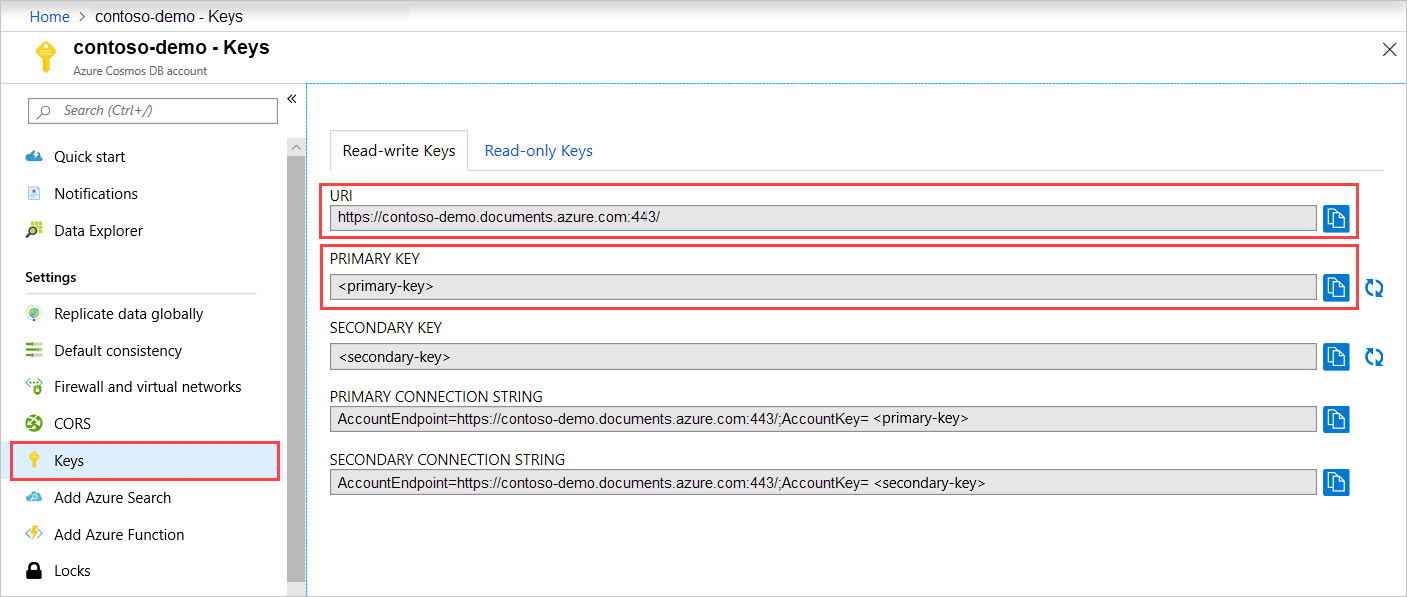Image resolution: width=1407 pixels, height=597 pixels.
Task: Open the Add Azure Search page
Action: tap(111, 497)
